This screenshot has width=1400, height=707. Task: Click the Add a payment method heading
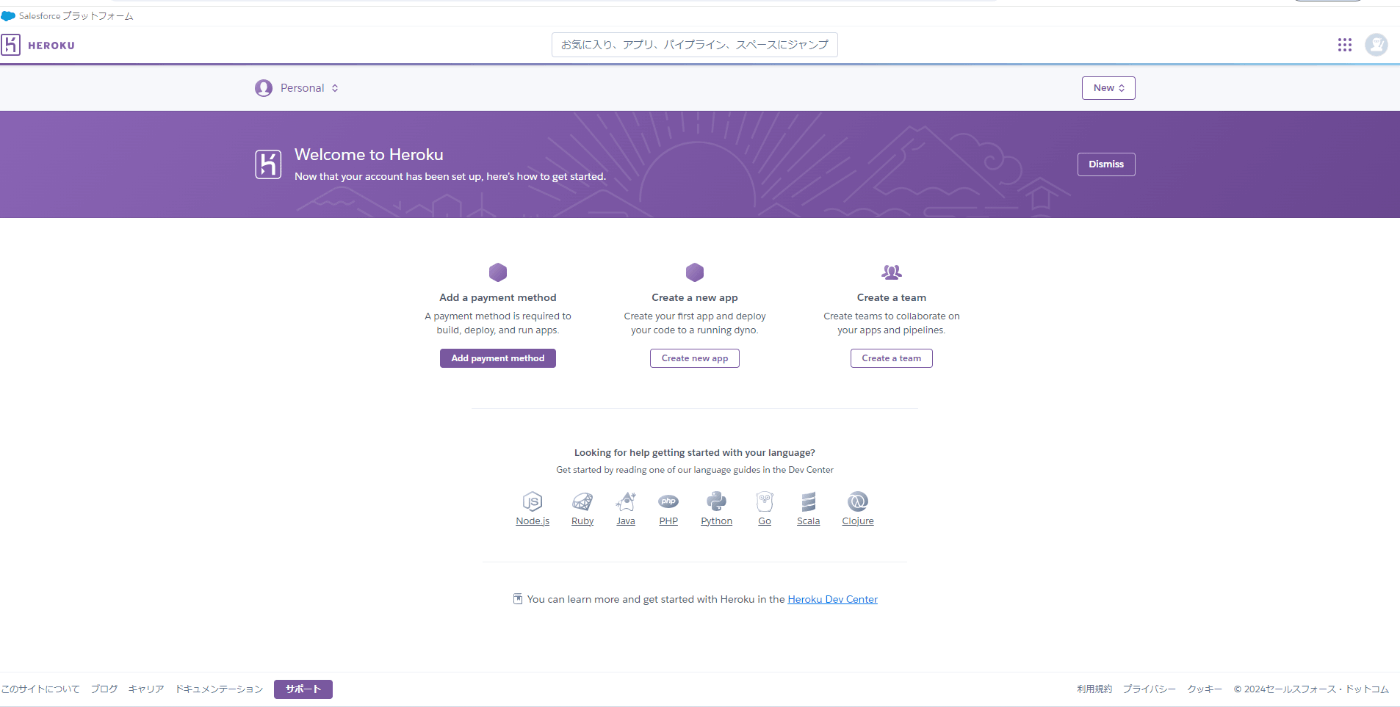[x=498, y=297]
